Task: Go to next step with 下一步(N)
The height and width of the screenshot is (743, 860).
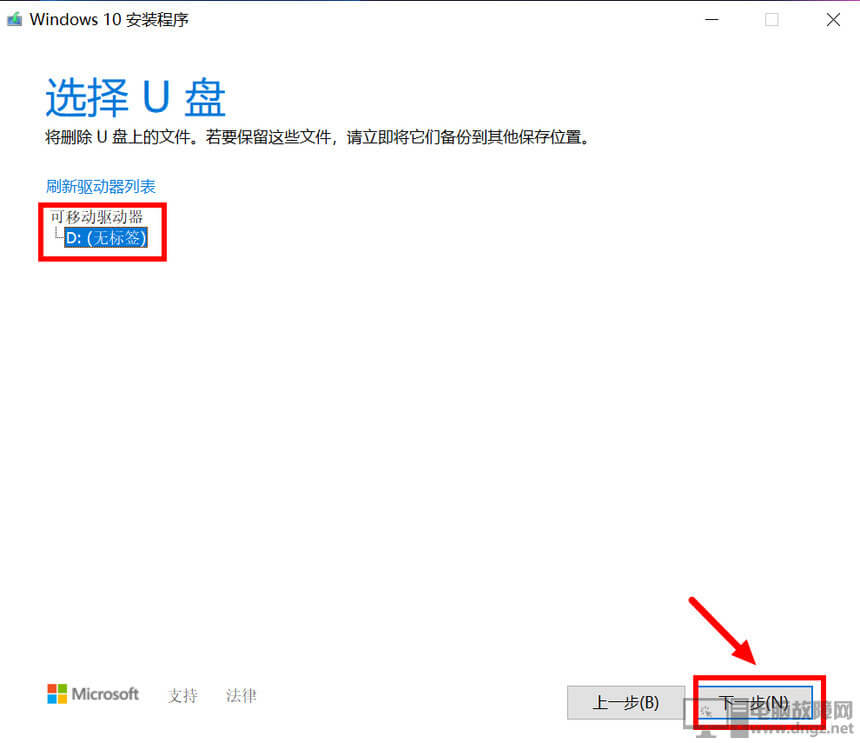Action: (754, 702)
